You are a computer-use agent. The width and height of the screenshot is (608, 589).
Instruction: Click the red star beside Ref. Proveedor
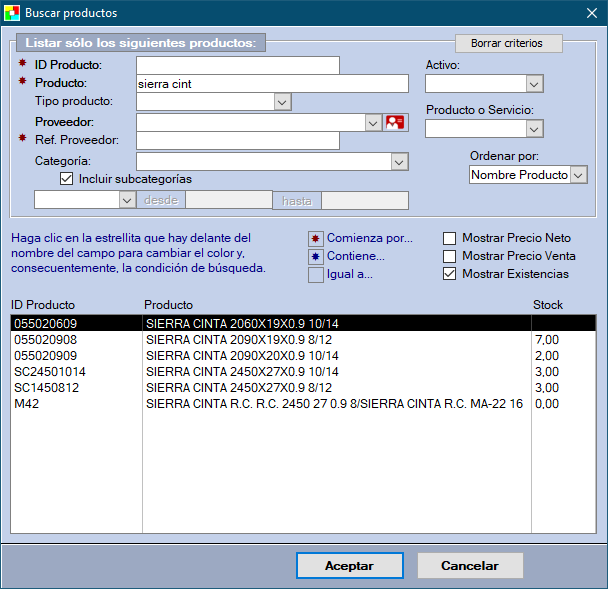pos(22,140)
